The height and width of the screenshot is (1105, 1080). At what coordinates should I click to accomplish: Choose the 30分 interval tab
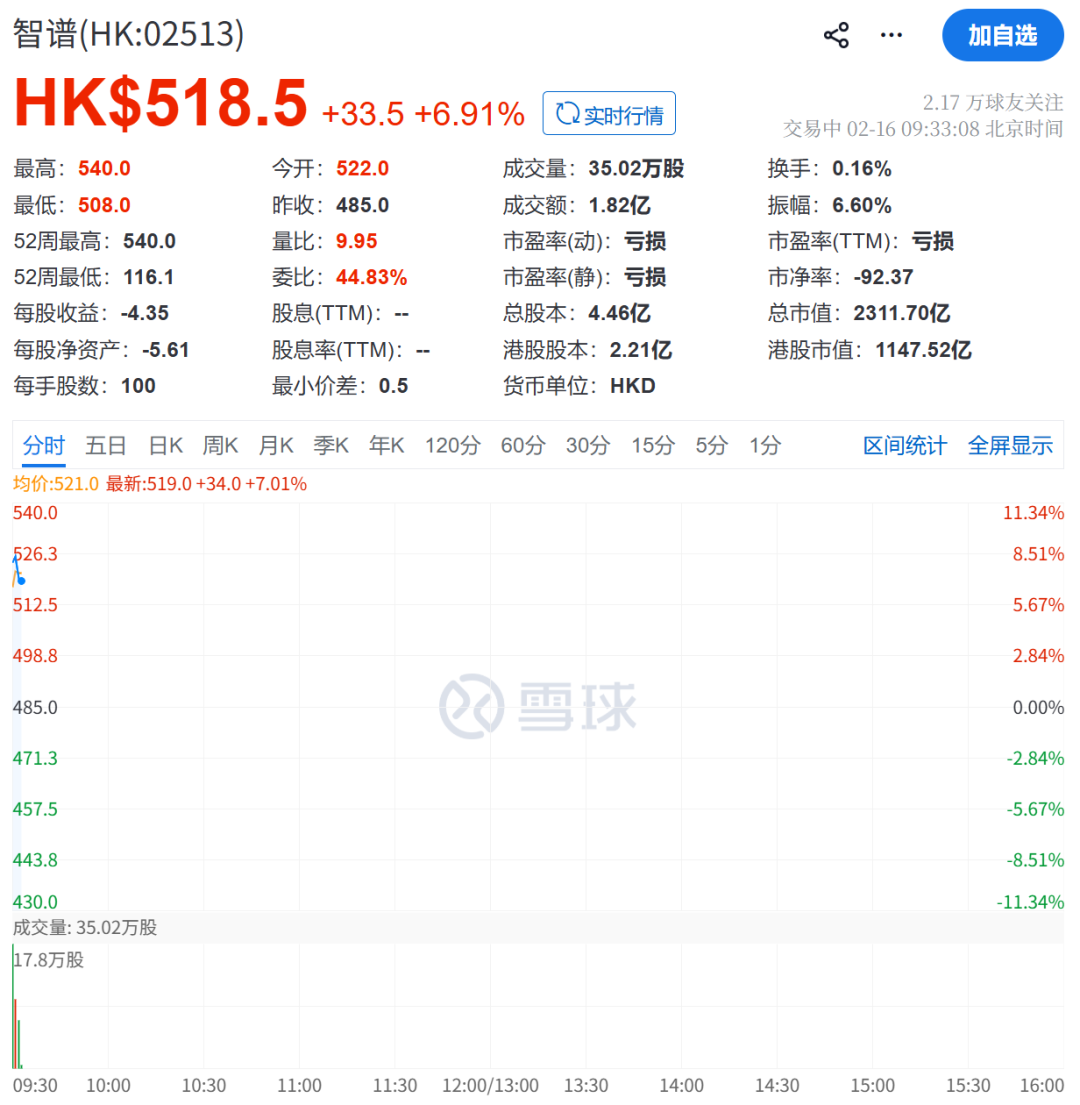588,446
